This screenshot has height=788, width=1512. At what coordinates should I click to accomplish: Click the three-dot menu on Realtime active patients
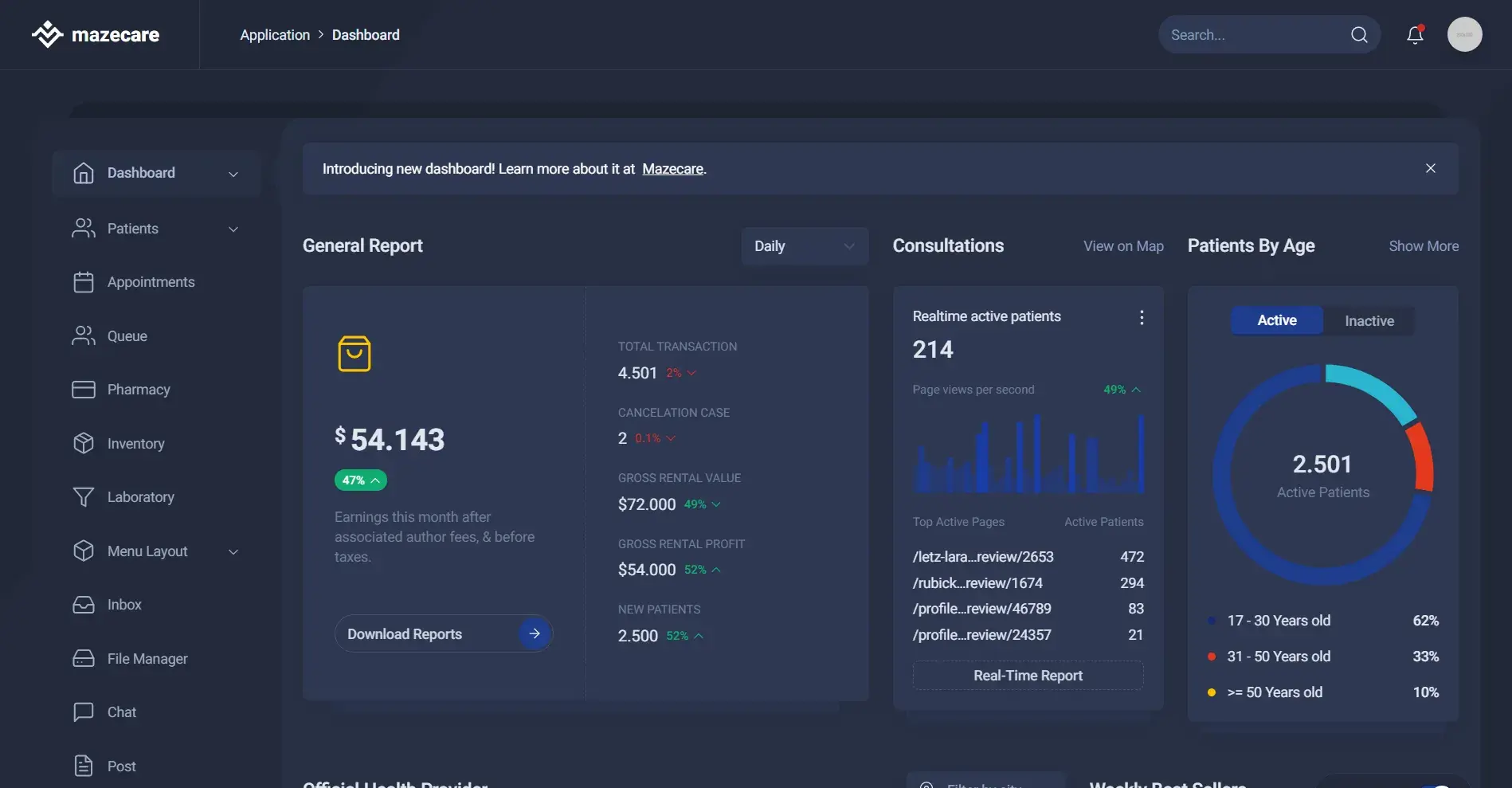coord(1142,317)
